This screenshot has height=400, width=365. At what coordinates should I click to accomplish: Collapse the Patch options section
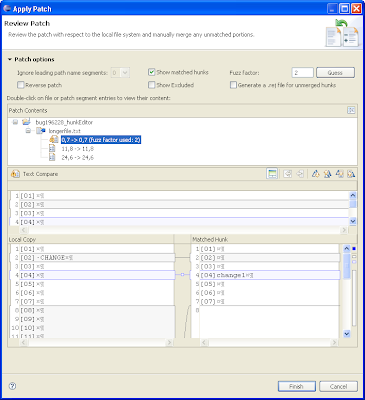pyautogui.click(x=10, y=59)
